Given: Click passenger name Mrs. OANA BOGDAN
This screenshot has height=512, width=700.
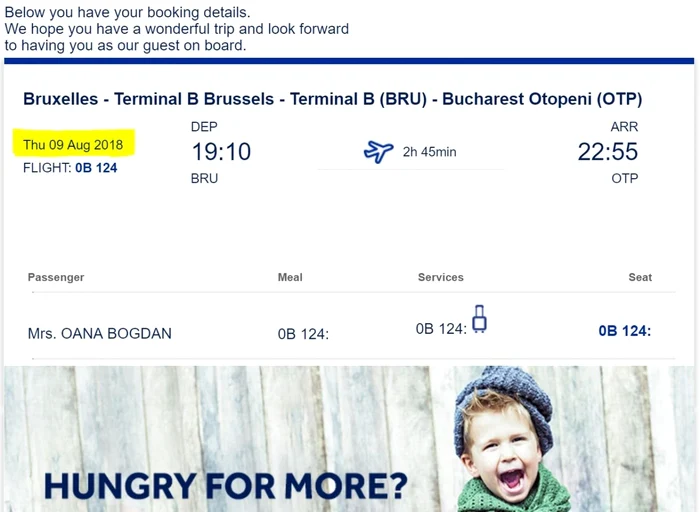Looking at the screenshot, I should [x=100, y=333].
